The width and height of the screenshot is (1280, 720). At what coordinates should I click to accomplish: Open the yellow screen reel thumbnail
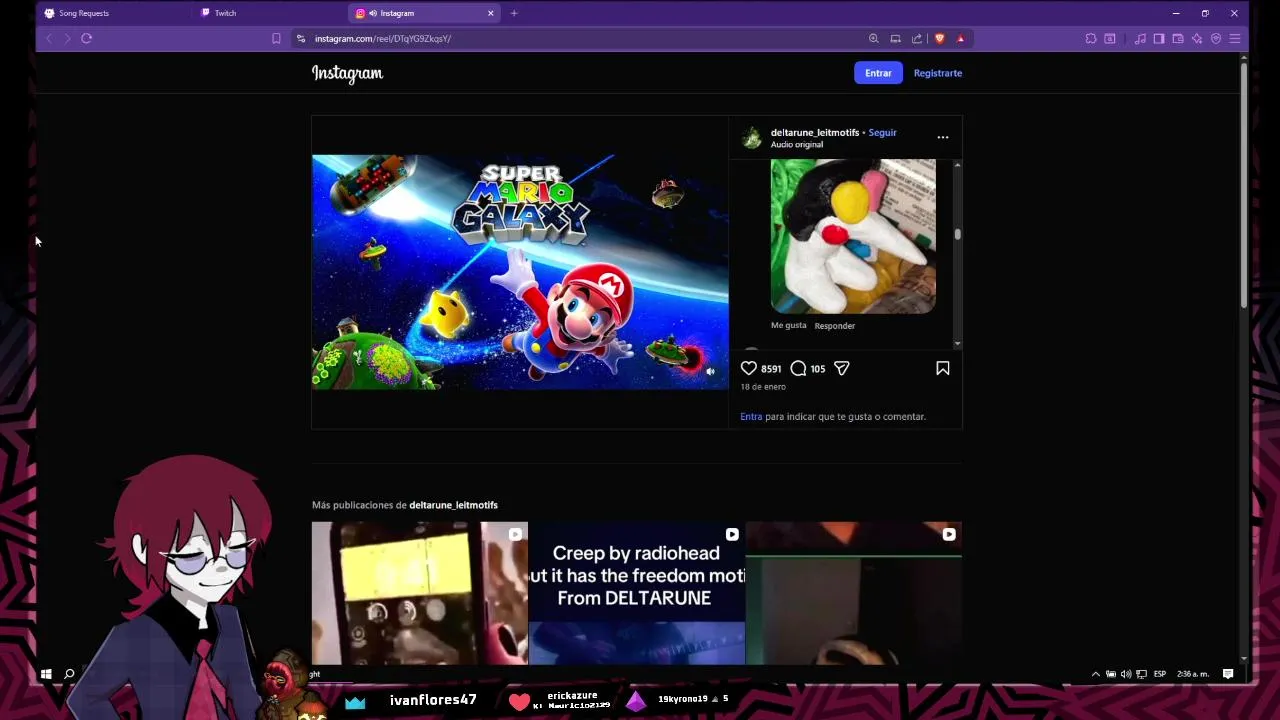pyautogui.click(x=420, y=593)
